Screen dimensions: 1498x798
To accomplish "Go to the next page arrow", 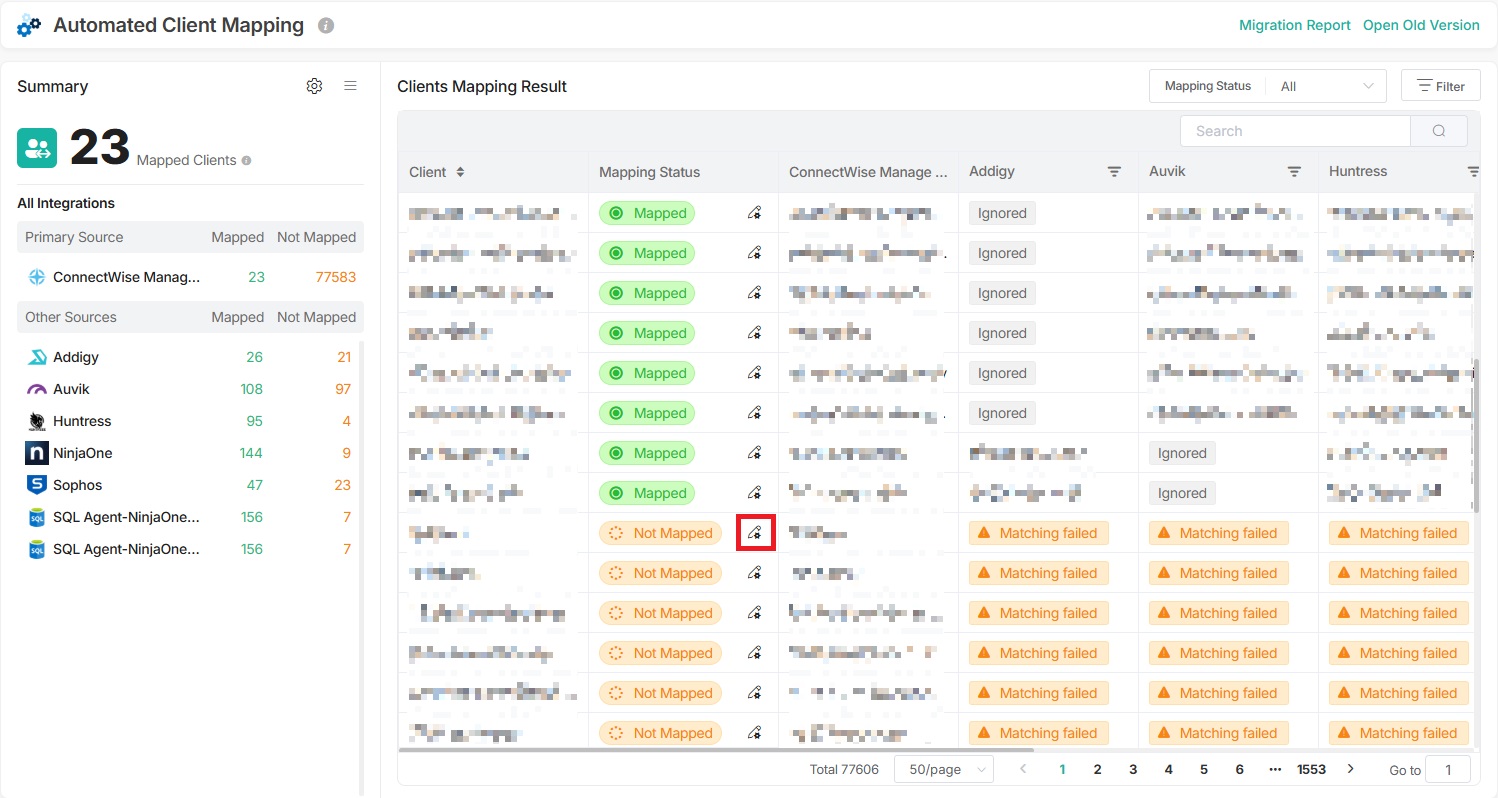I will point(1350,769).
